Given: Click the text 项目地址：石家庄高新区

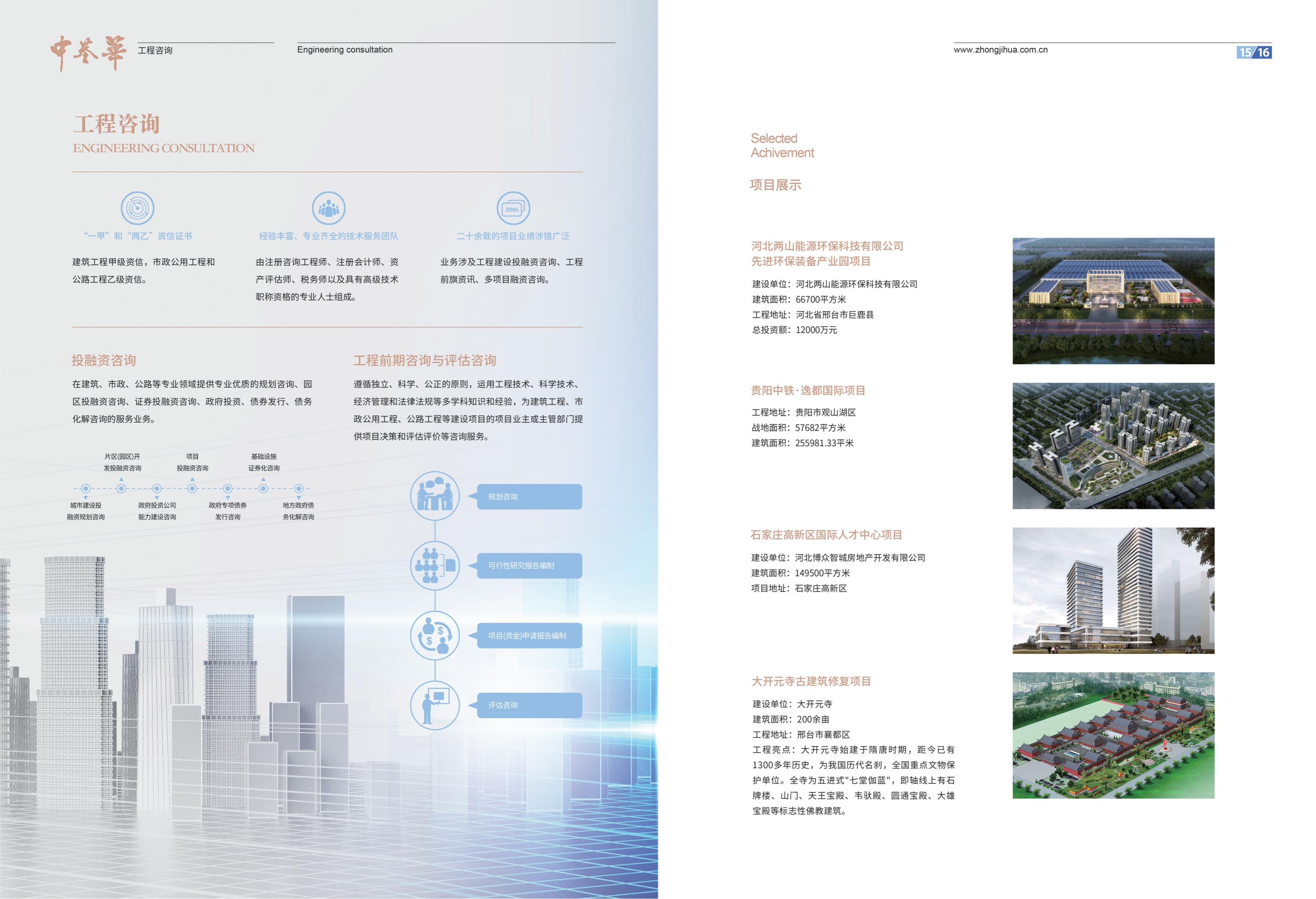Looking at the screenshot, I should tap(799, 588).
